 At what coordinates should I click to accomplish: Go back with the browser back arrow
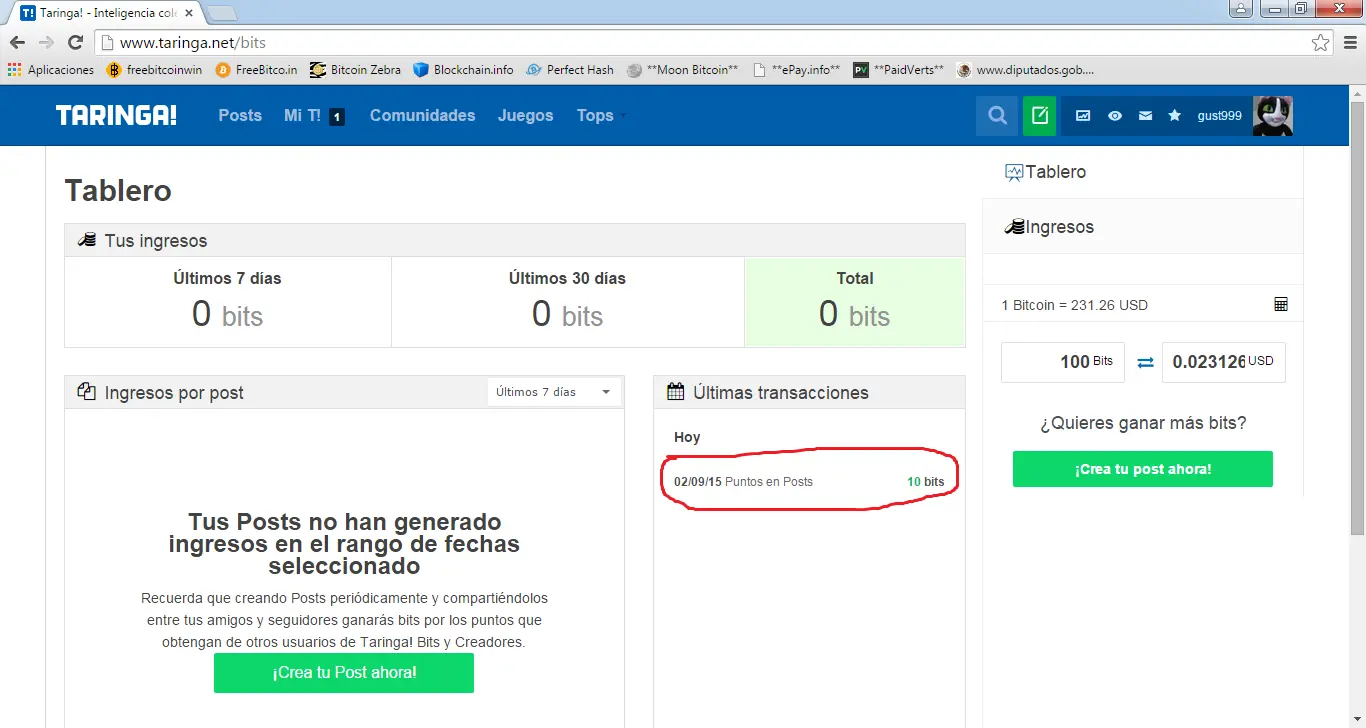[17, 43]
